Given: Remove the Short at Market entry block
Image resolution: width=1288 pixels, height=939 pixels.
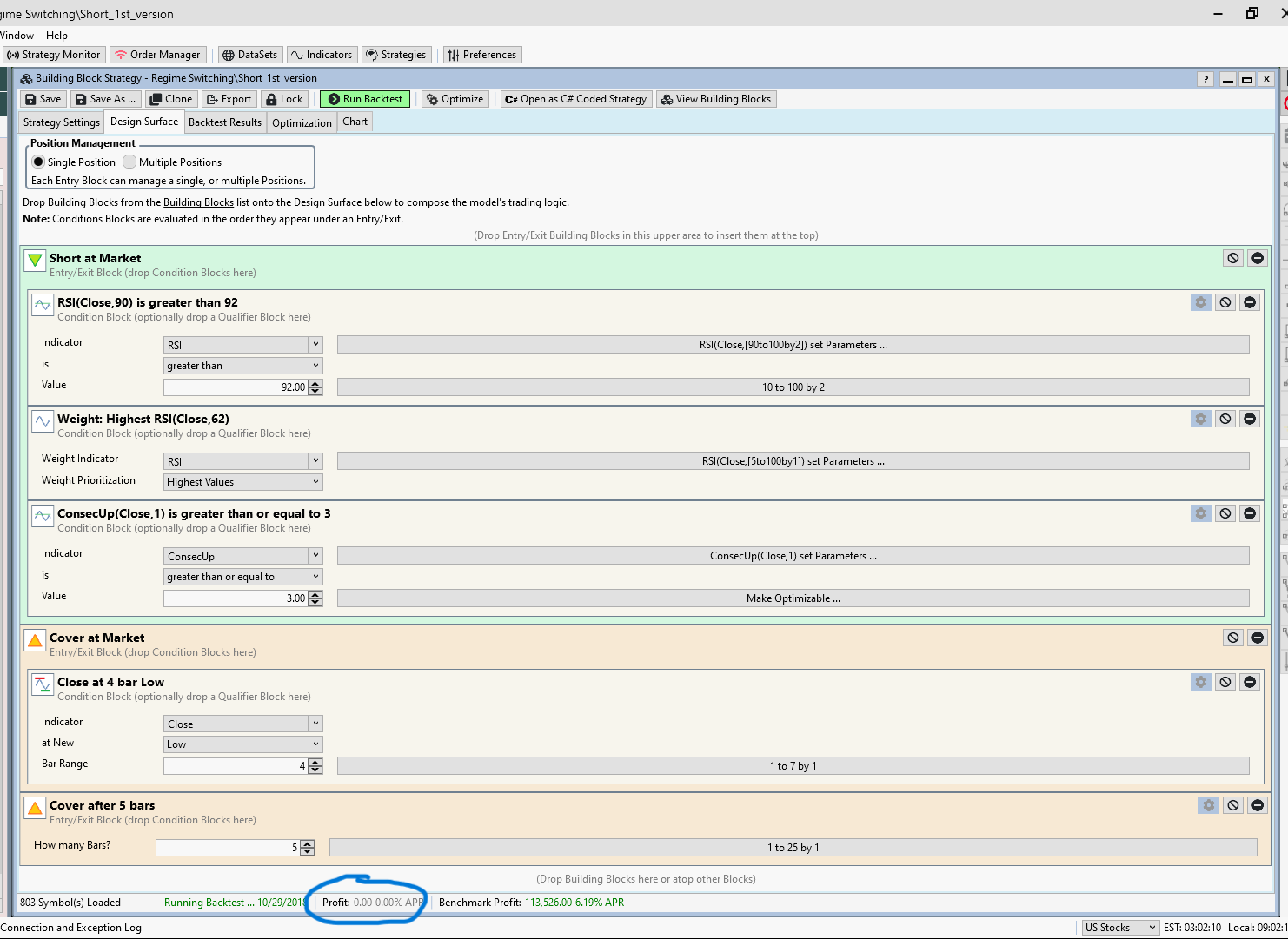Looking at the screenshot, I should 1257,258.
